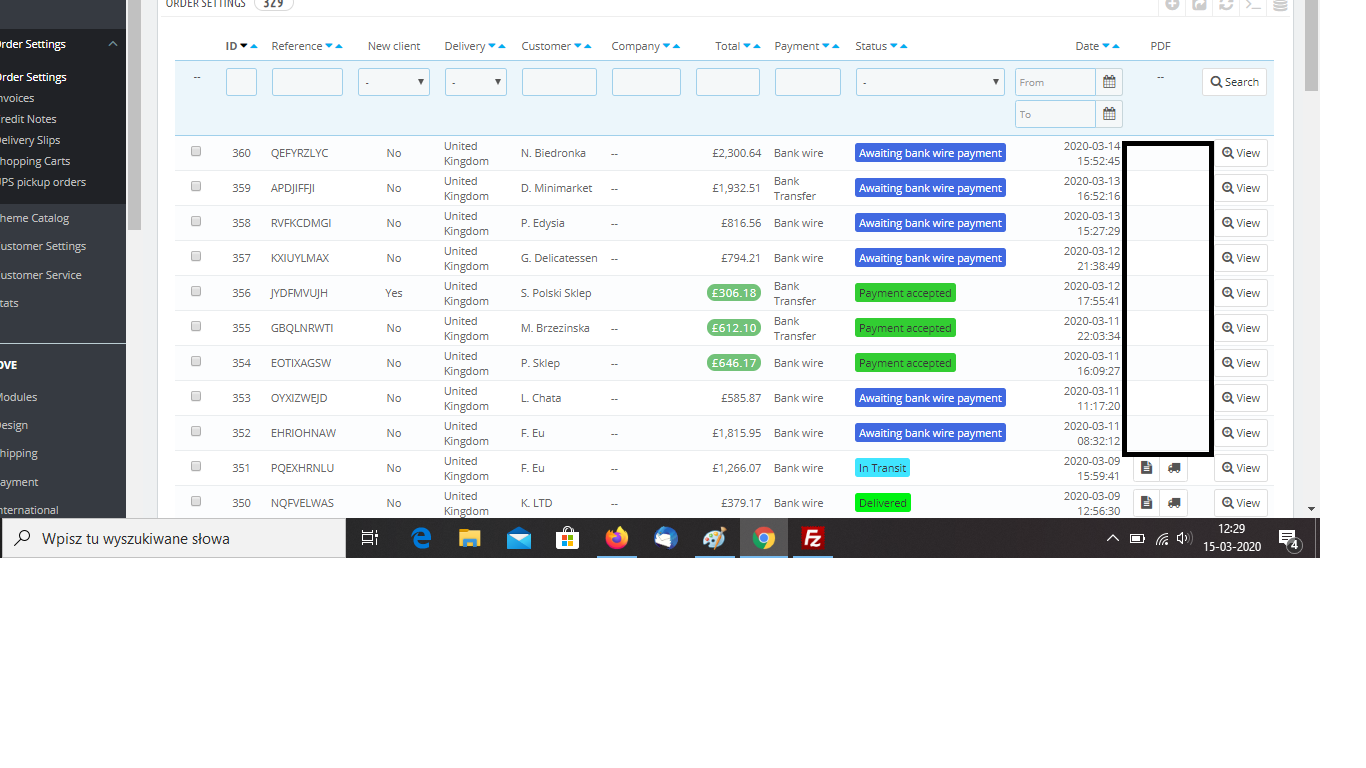View order 352 details
This screenshot has width=1366, height=768.
[1241, 433]
